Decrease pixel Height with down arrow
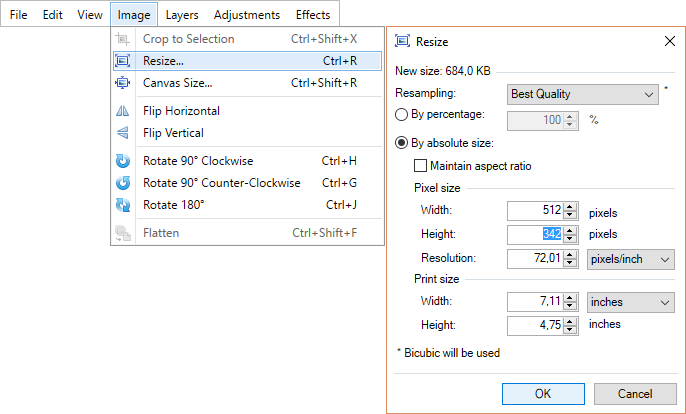This screenshot has width=686, height=414. pos(570,239)
